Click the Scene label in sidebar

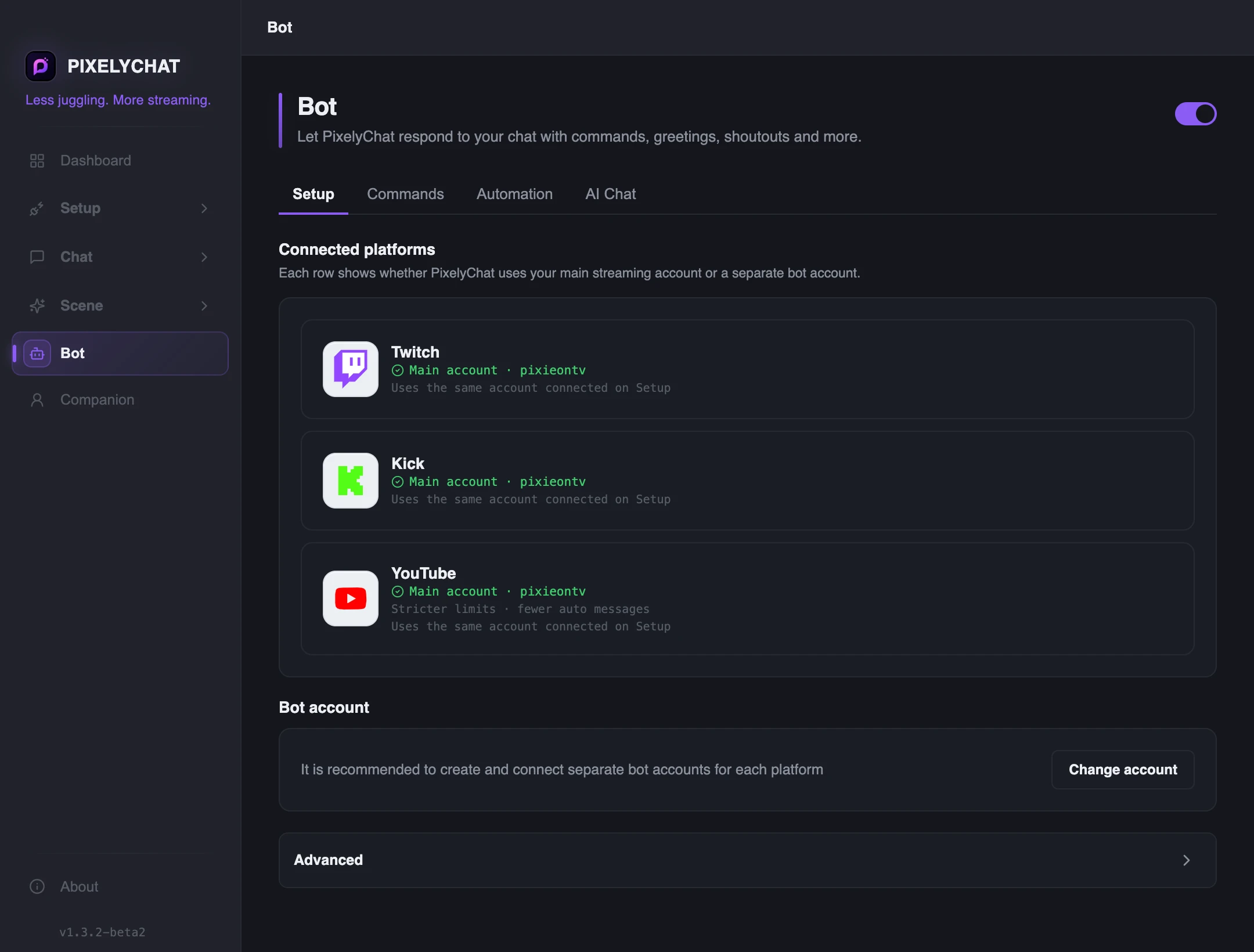click(81, 306)
